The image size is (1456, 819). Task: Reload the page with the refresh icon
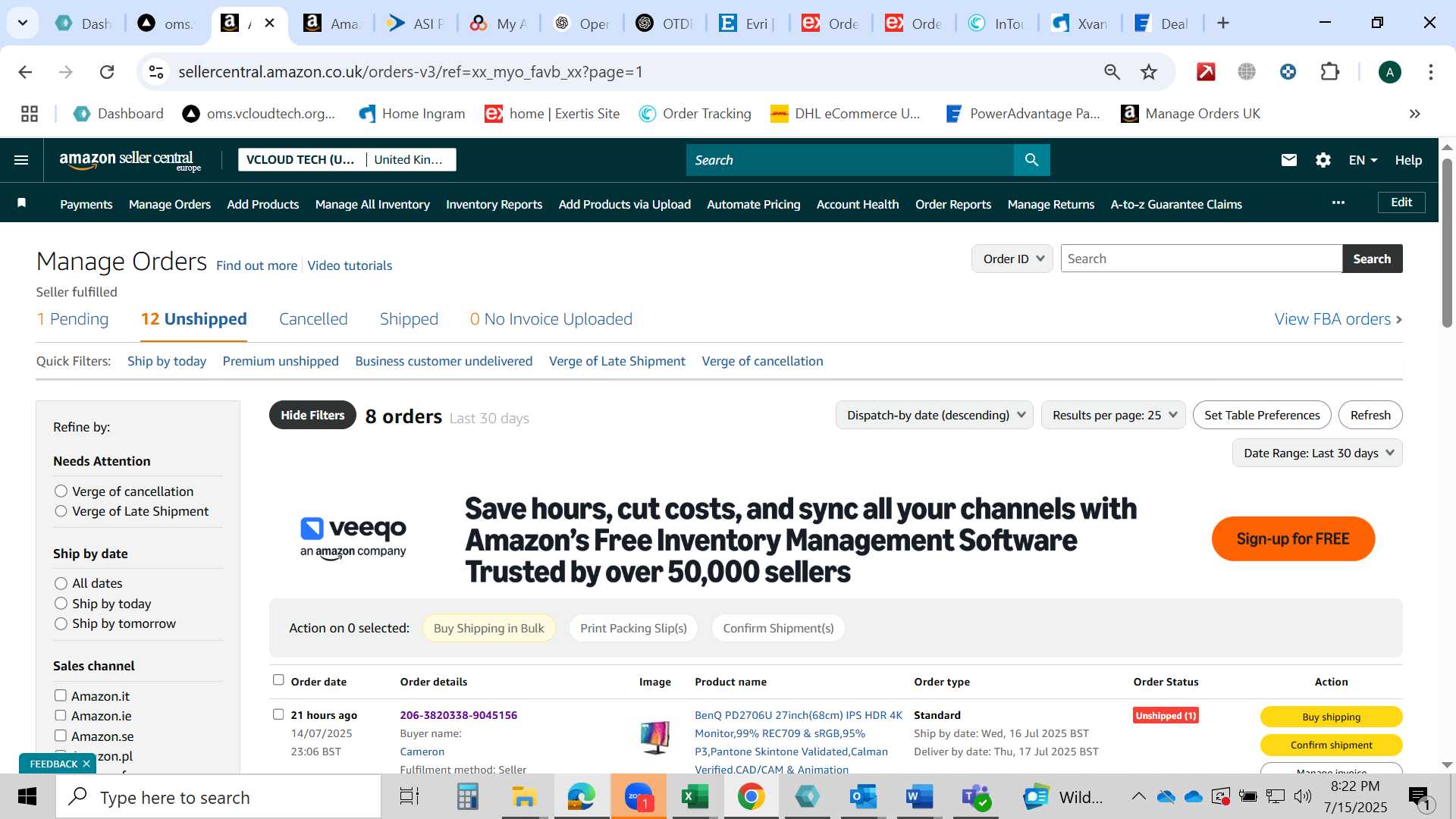coord(107,72)
